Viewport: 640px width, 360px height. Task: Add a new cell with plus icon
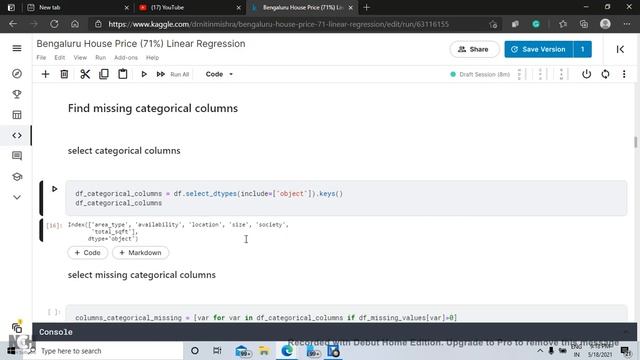45,74
